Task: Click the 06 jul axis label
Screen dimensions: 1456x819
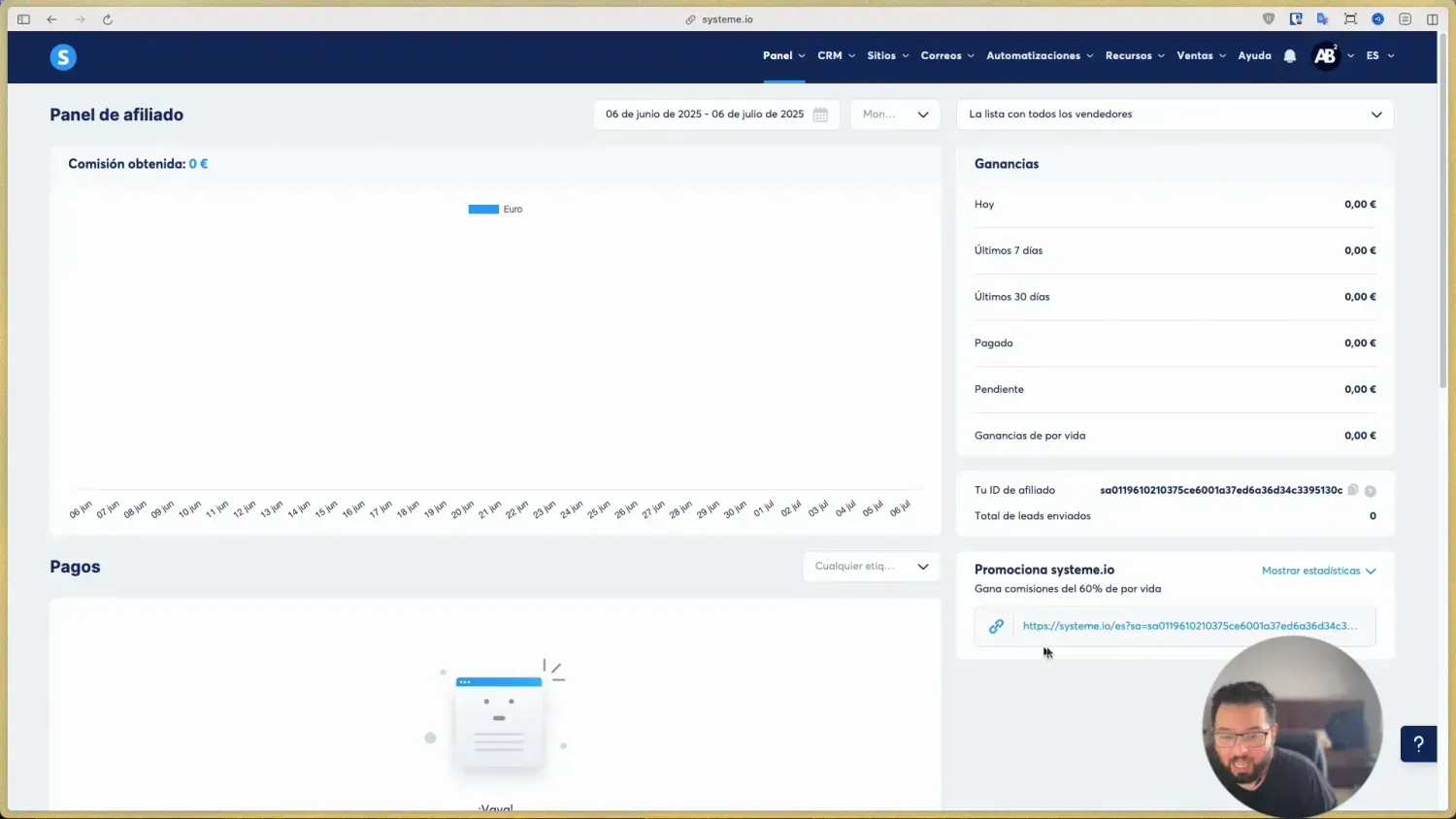Action: point(900,508)
